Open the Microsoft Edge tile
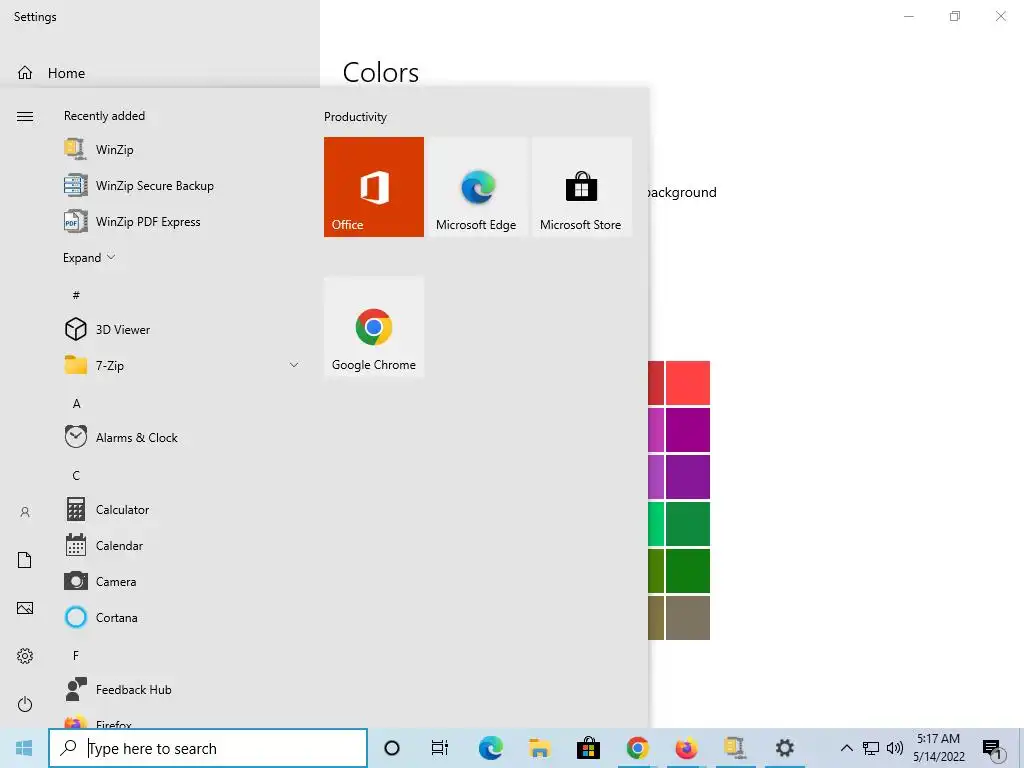This screenshot has height=768, width=1024. tap(476, 187)
